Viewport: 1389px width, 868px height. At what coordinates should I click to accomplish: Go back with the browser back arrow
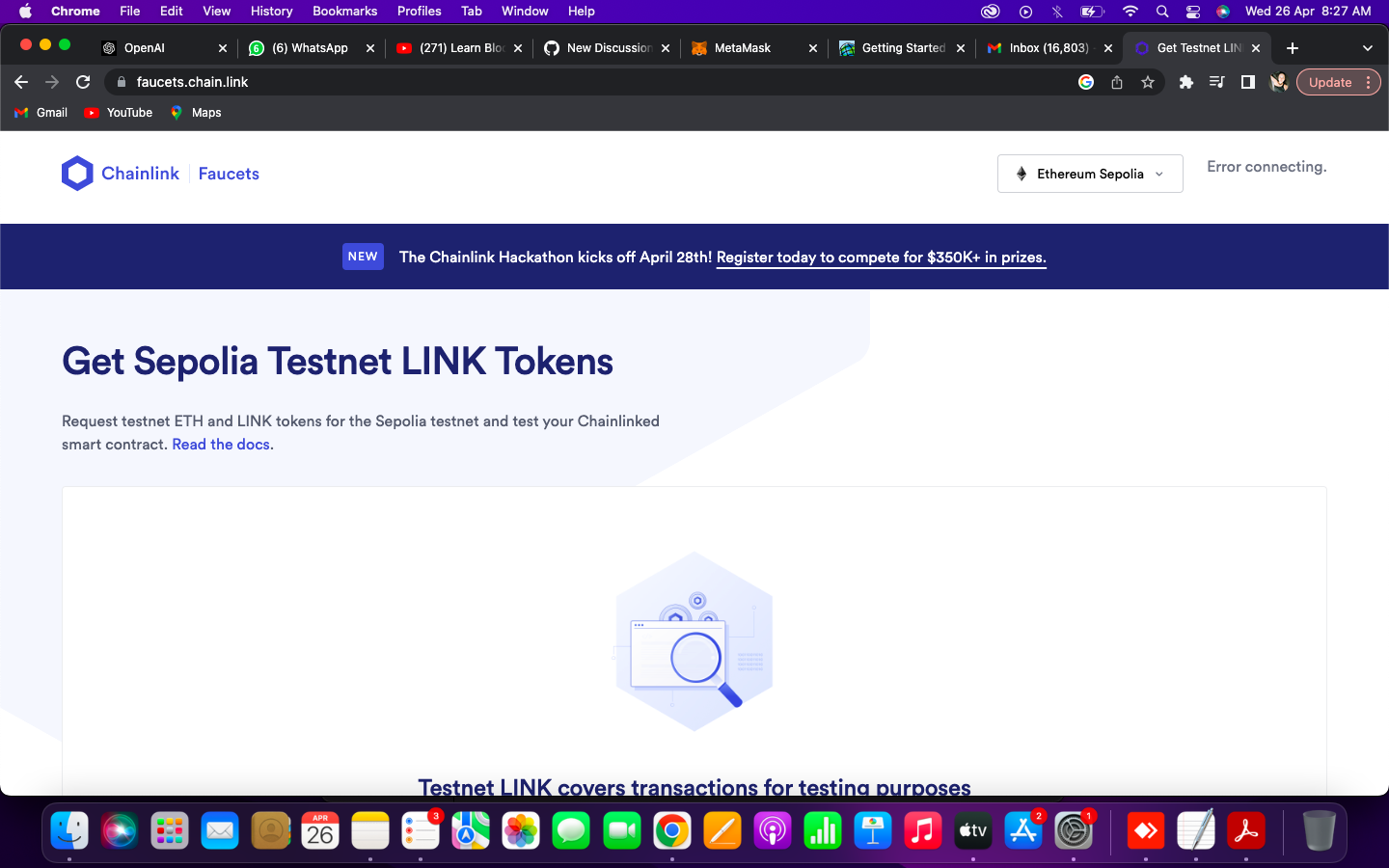point(21,82)
